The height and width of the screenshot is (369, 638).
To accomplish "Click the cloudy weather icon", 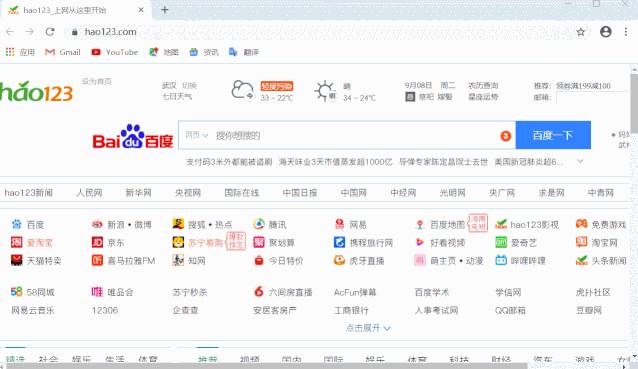I will (243, 90).
